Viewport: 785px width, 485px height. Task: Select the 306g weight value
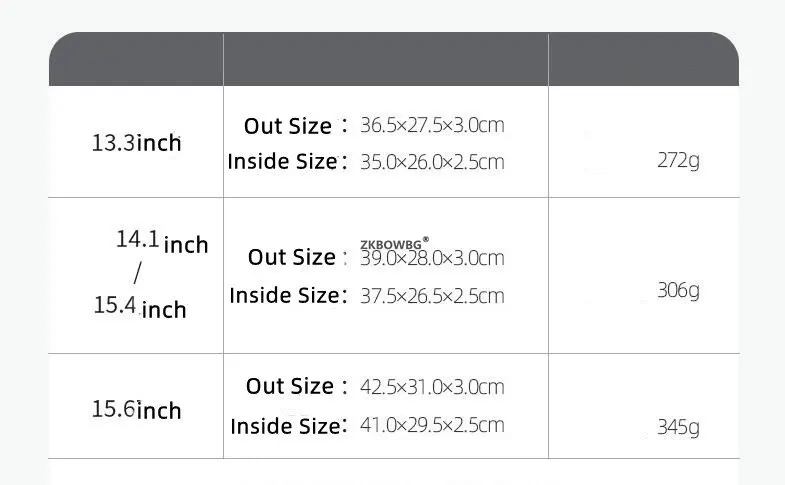(678, 291)
